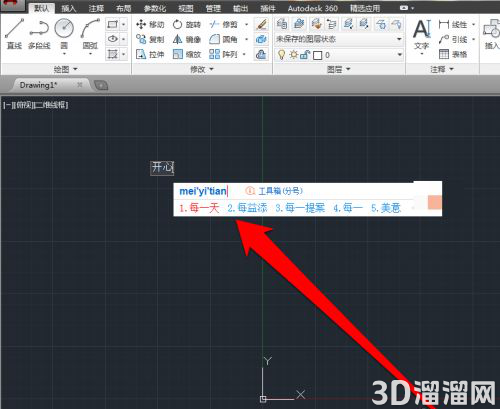Click the offset tool icon

[x=261, y=54]
